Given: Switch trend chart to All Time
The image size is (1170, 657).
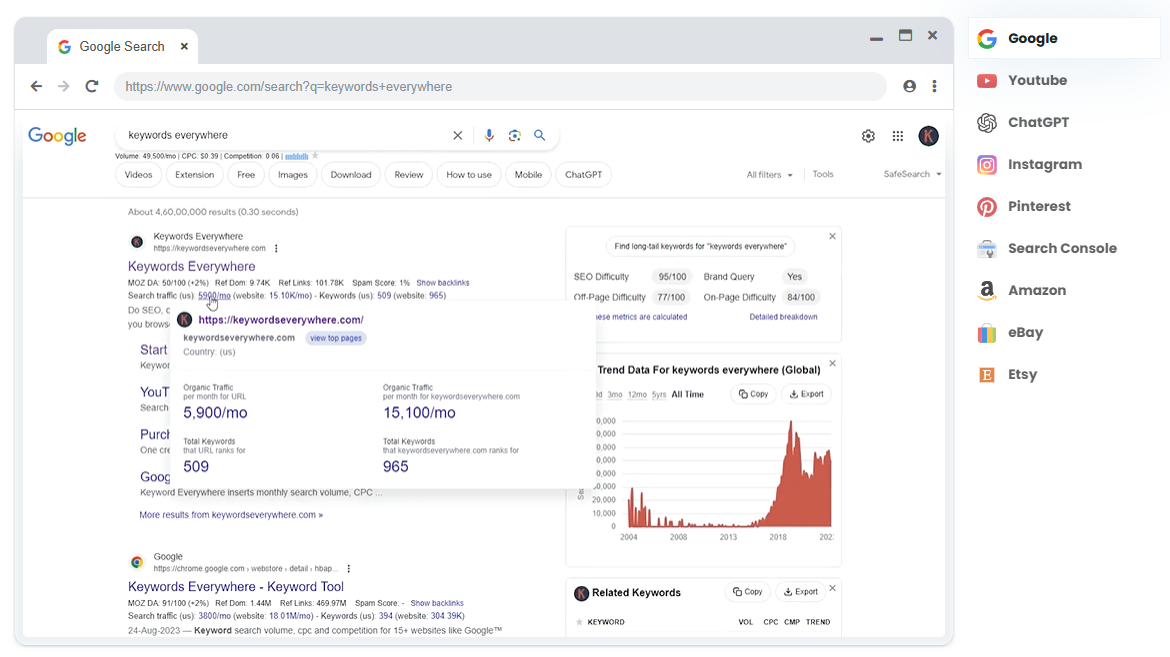Looking at the screenshot, I should click(687, 394).
